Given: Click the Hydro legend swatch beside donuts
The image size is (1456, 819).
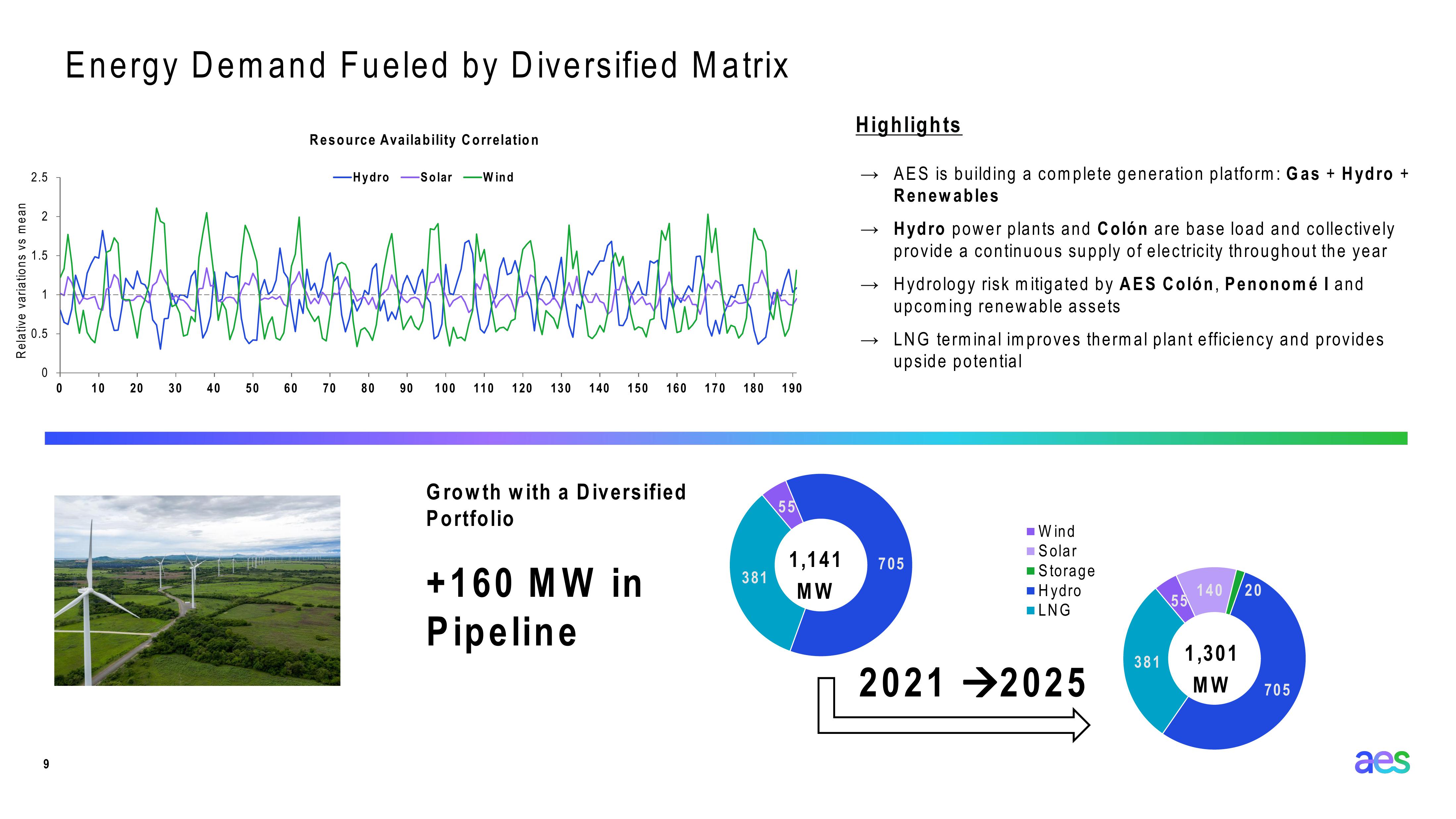Looking at the screenshot, I should (1030, 590).
